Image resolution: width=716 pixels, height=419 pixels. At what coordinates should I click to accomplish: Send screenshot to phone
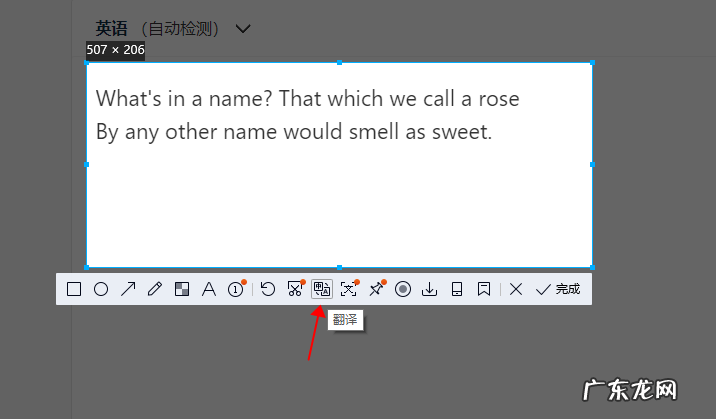point(457,289)
